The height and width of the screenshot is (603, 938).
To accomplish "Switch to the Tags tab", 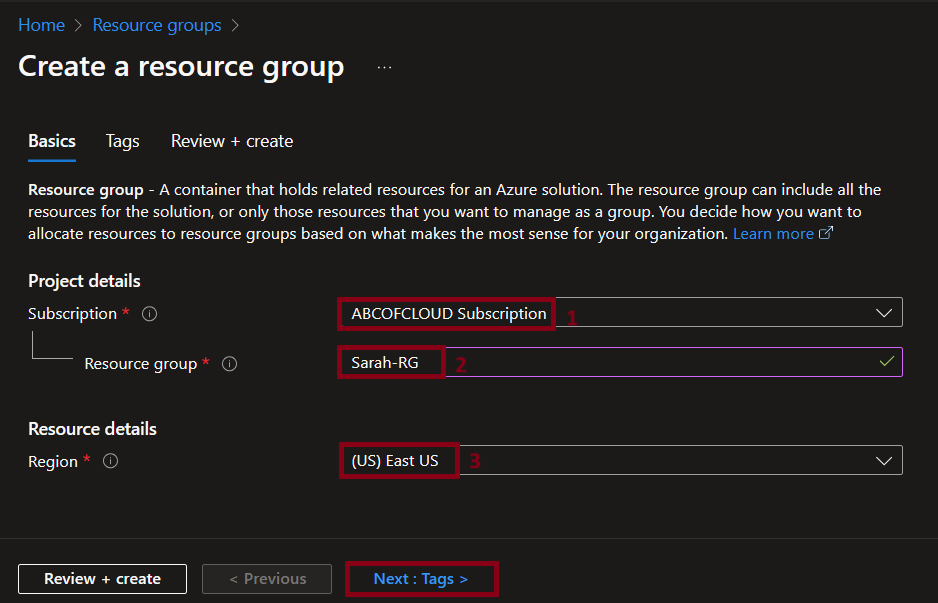I will pos(123,141).
